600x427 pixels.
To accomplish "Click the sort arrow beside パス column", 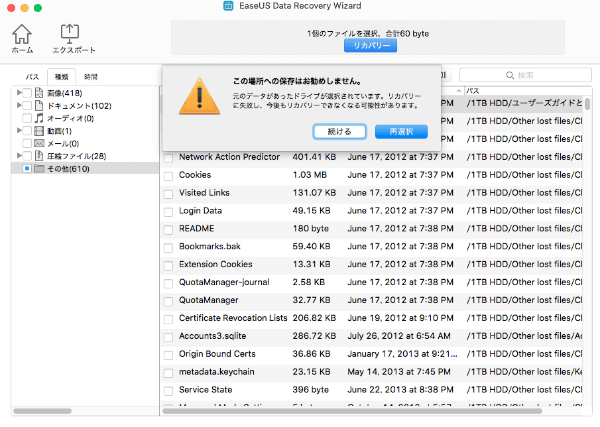I will pos(459,91).
